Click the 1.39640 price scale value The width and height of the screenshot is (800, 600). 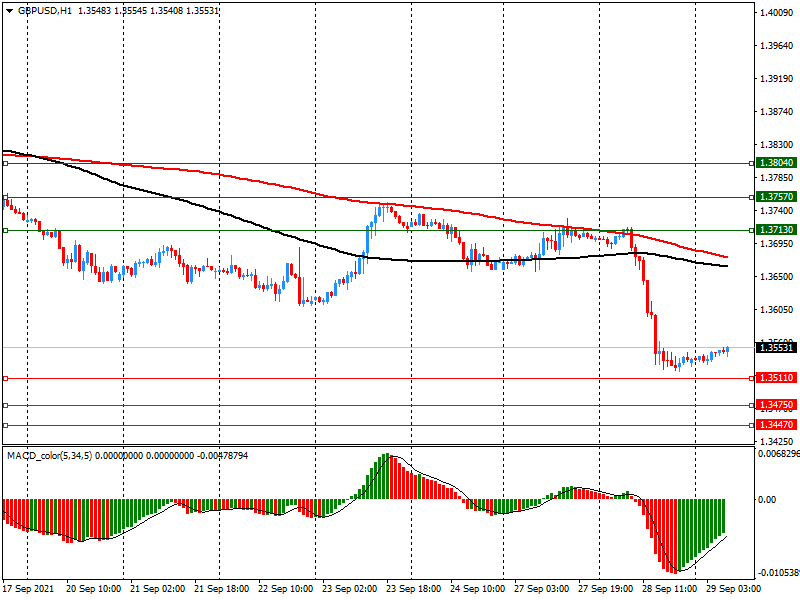tap(777, 46)
